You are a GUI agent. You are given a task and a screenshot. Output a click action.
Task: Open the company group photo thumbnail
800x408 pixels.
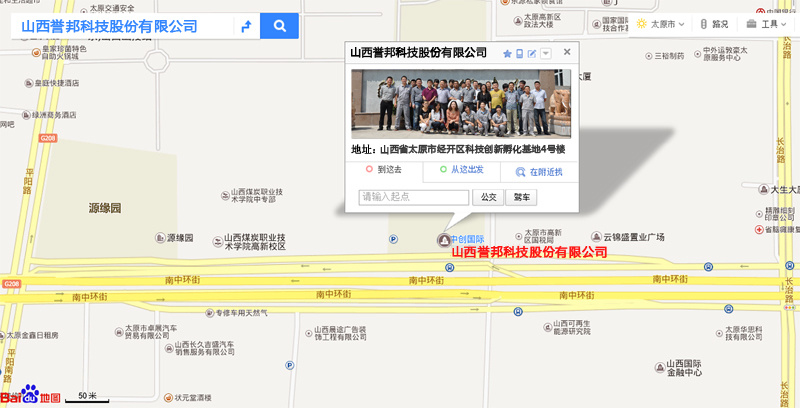click(461, 104)
